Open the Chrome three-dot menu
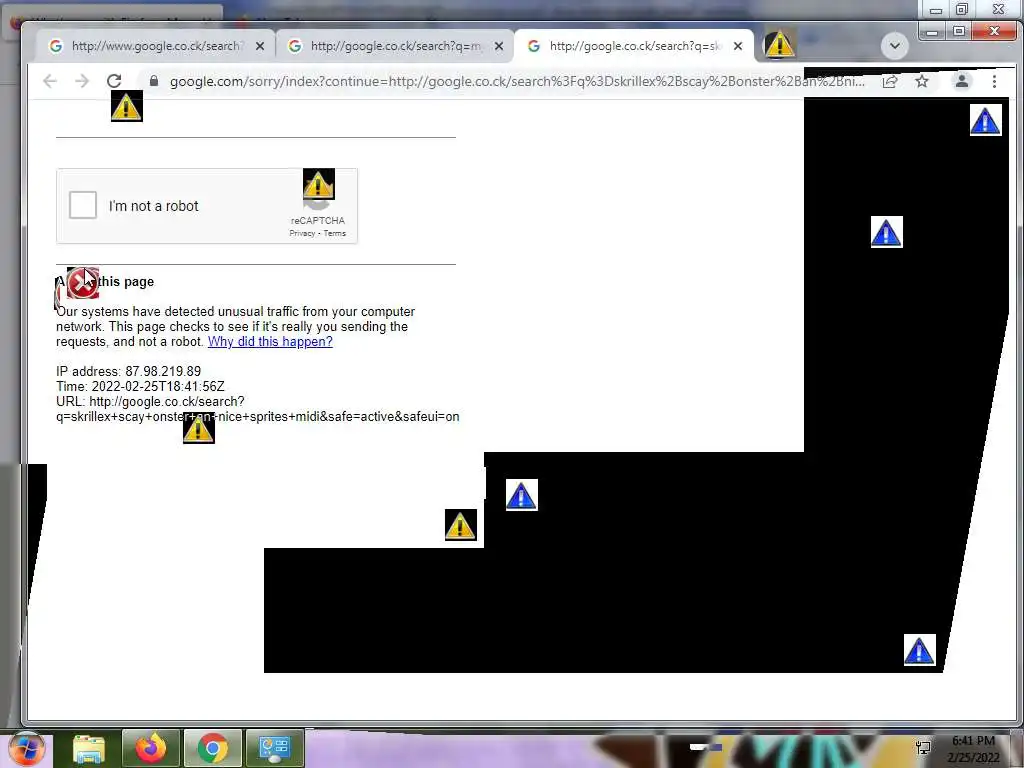1024x768 pixels. click(994, 82)
